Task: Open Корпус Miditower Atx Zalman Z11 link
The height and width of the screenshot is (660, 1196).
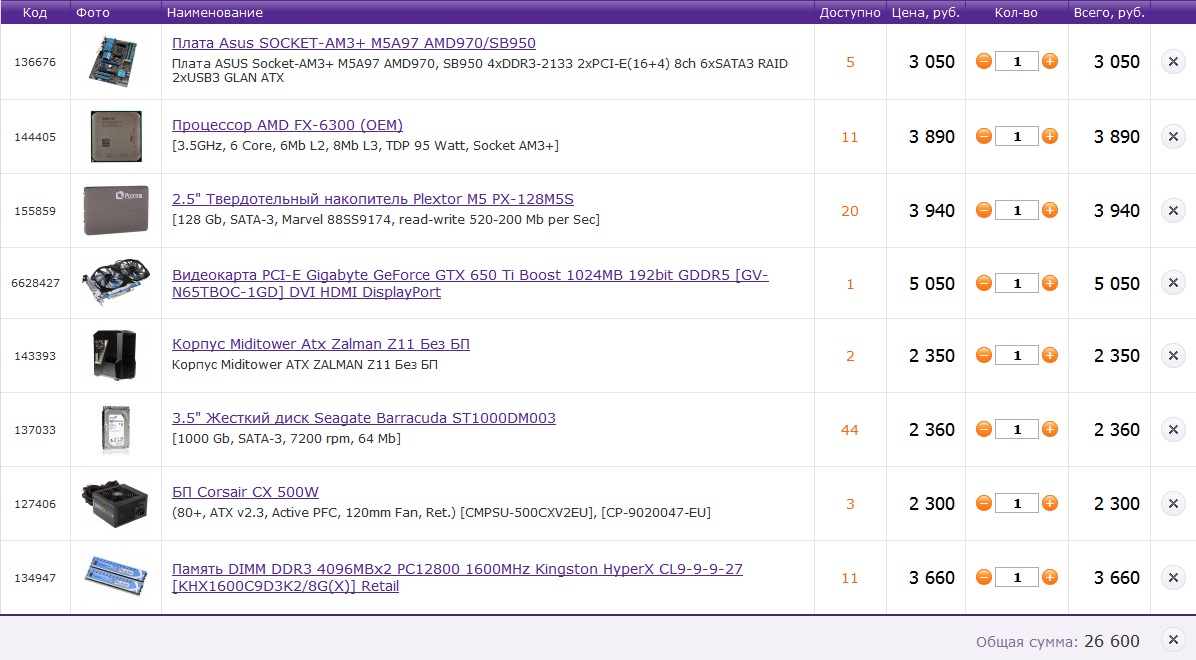Action: pyautogui.click(x=320, y=344)
